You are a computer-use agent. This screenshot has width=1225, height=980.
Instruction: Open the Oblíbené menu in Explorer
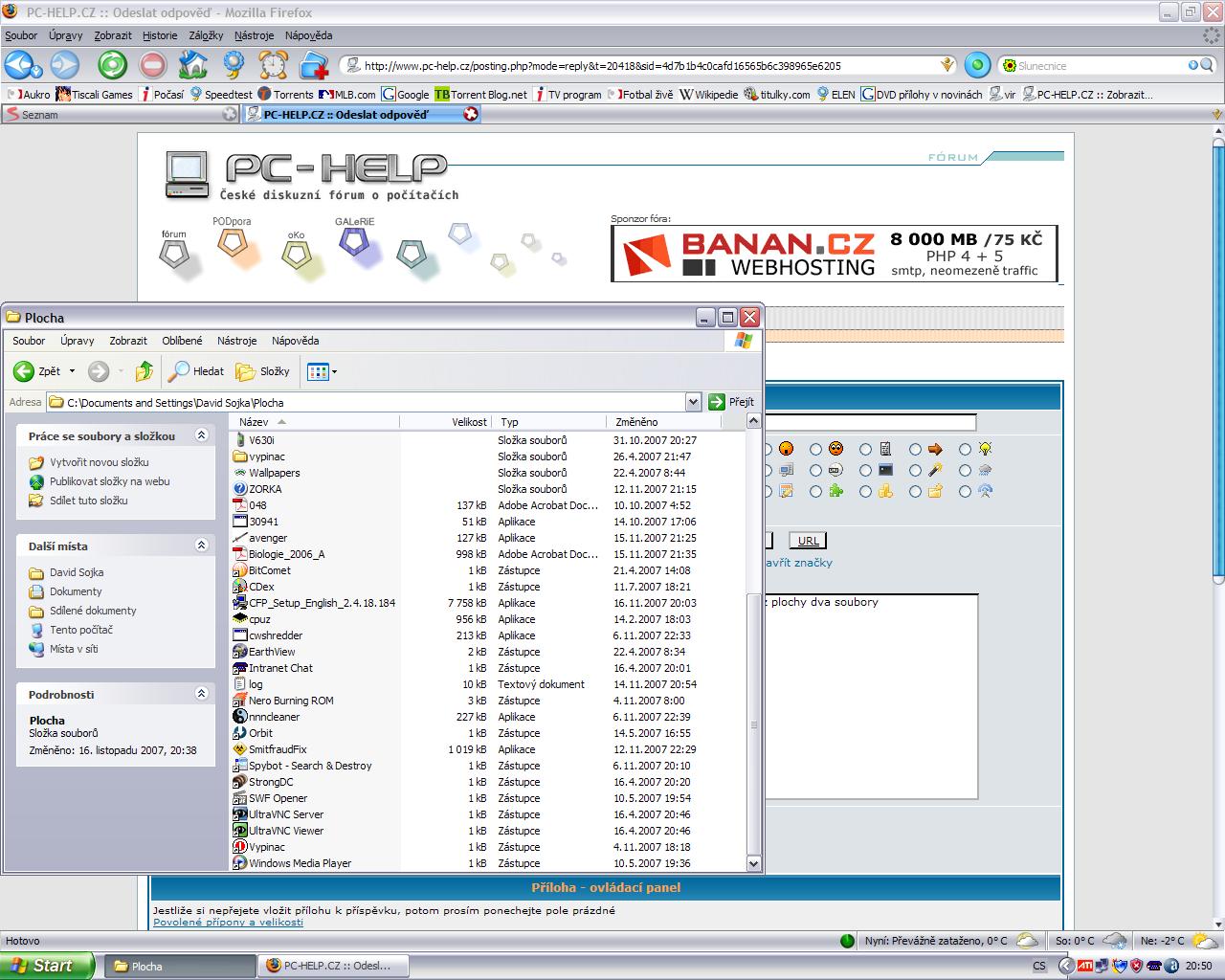(x=182, y=341)
